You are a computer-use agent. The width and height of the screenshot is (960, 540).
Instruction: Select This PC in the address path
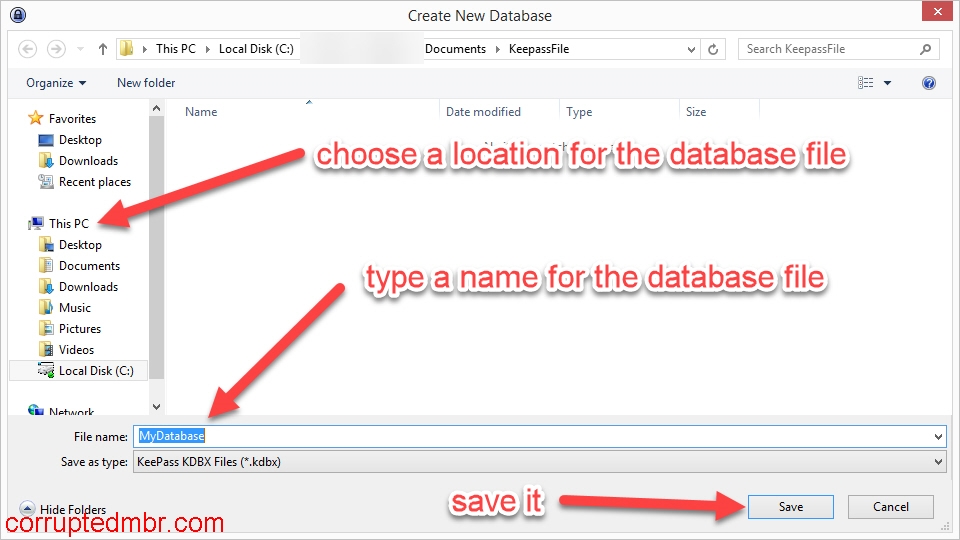tap(176, 49)
